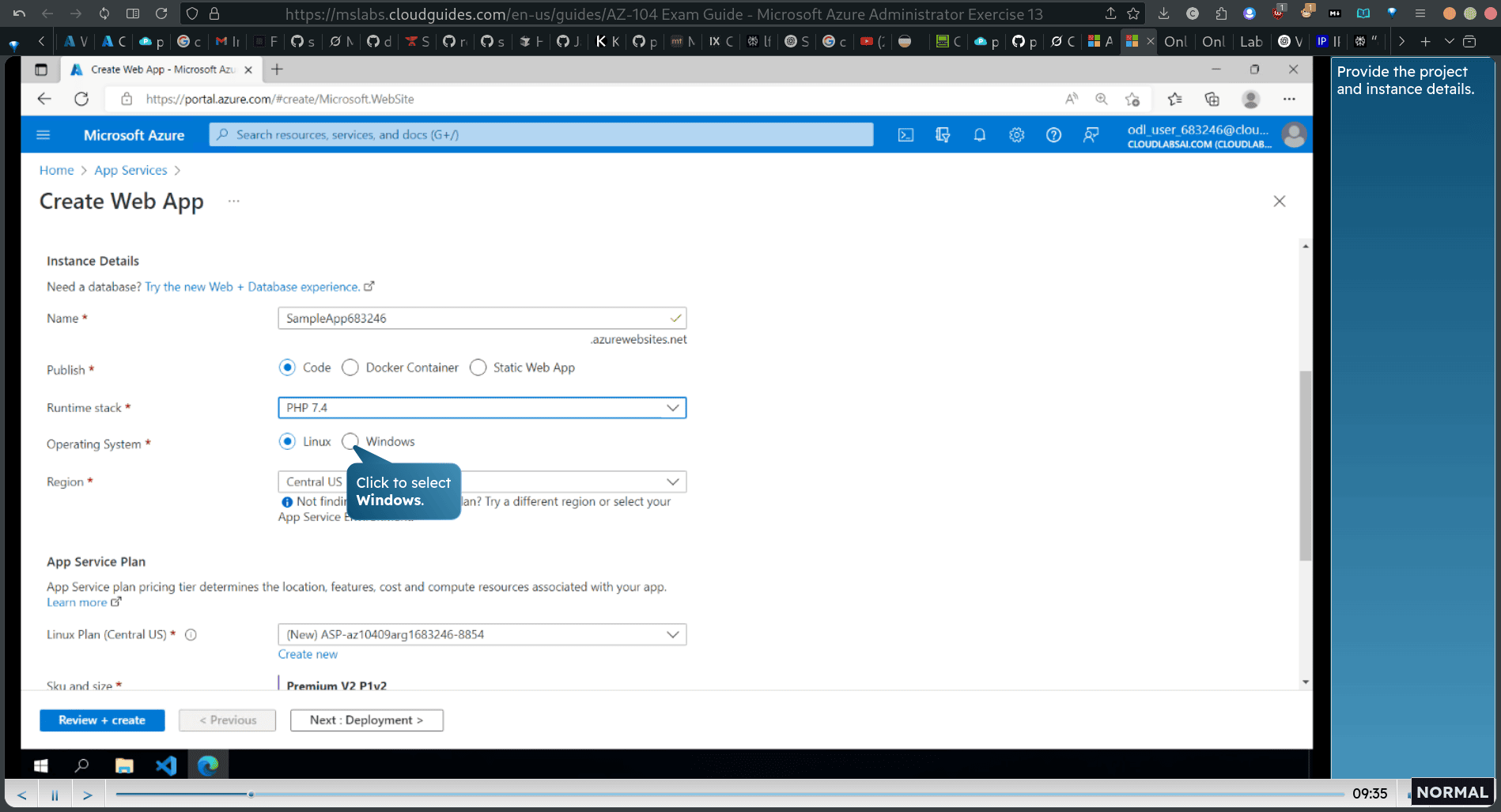
Task: Click the Edge icon in the taskbar
Action: point(208,765)
